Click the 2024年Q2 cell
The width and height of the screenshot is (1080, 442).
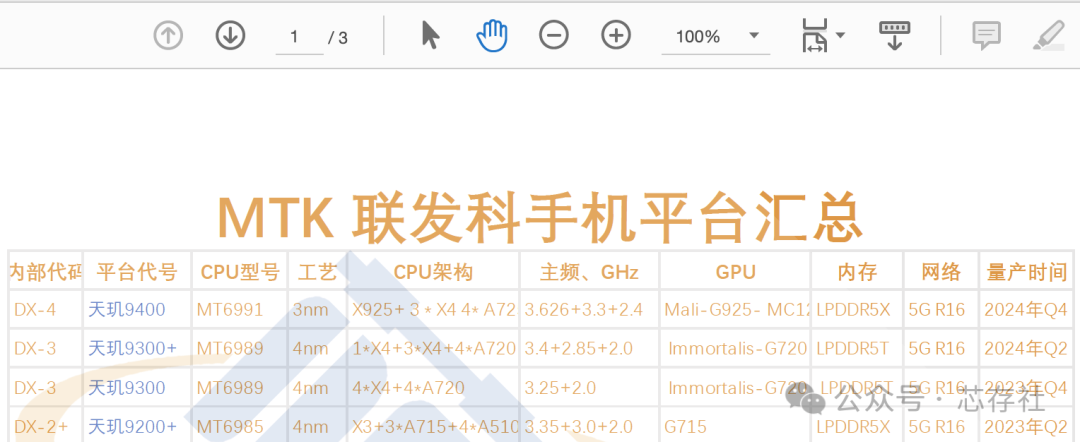(1026, 348)
